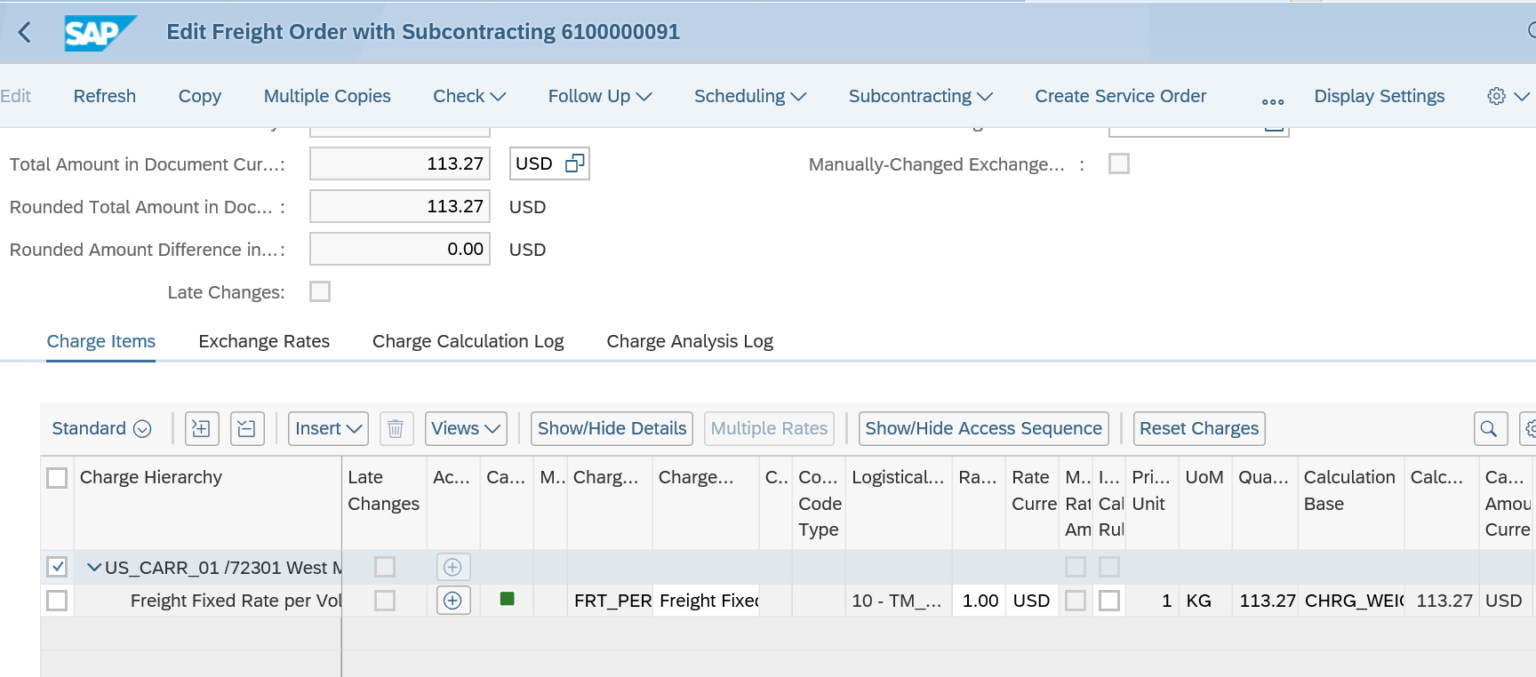This screenshot has width=1536, height=677.
Task: Click the Create Service Order button
Action: (1120, 95)
